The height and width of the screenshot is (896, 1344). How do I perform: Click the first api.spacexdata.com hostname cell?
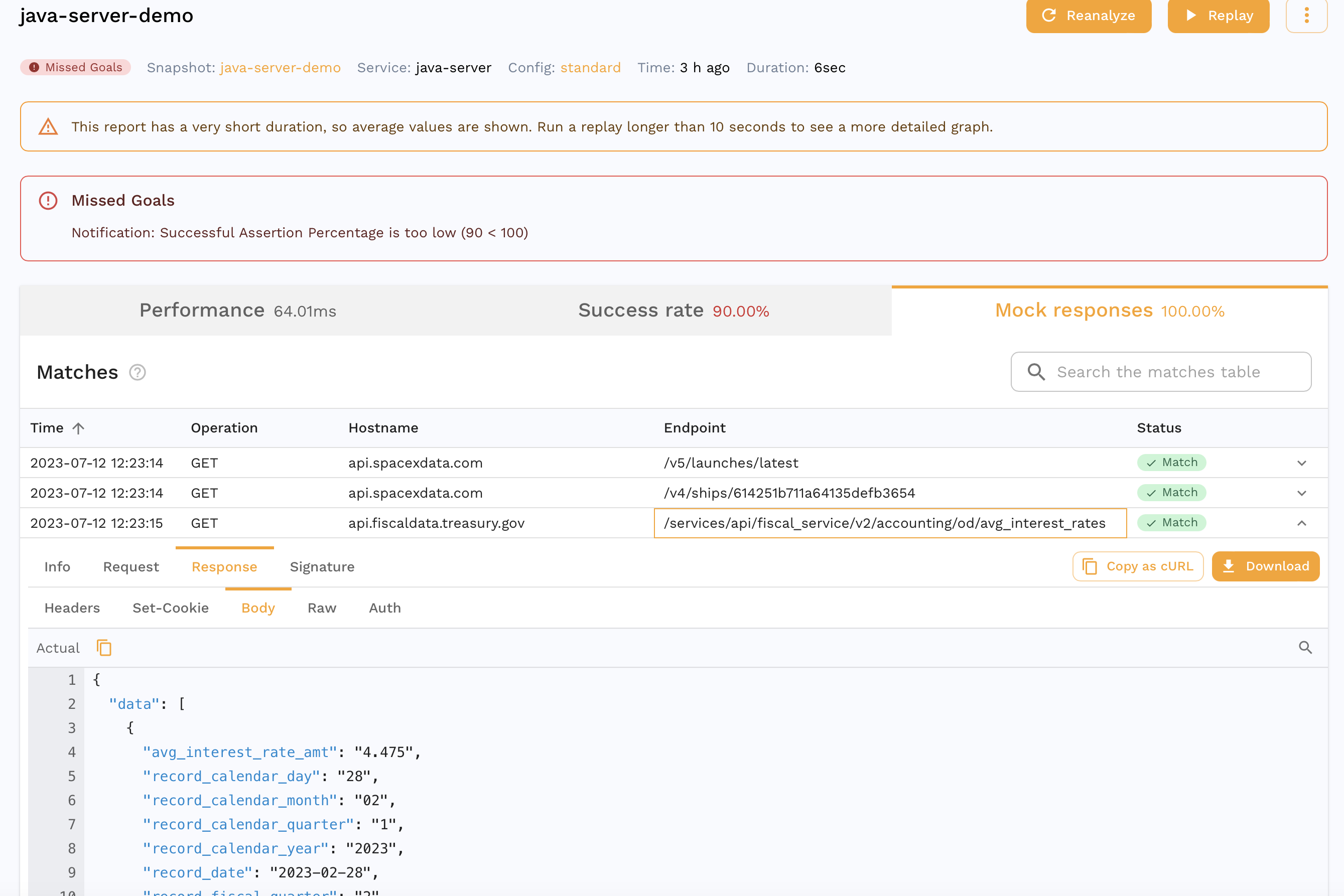(x=416, y=463)
